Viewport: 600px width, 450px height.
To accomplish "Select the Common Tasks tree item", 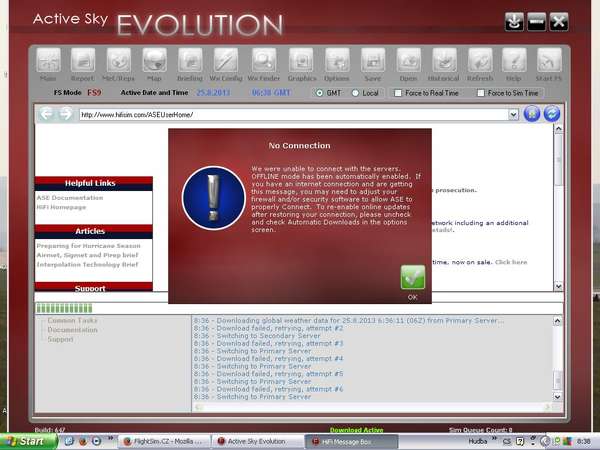I will pyautogui.click(x=72, y=320).
